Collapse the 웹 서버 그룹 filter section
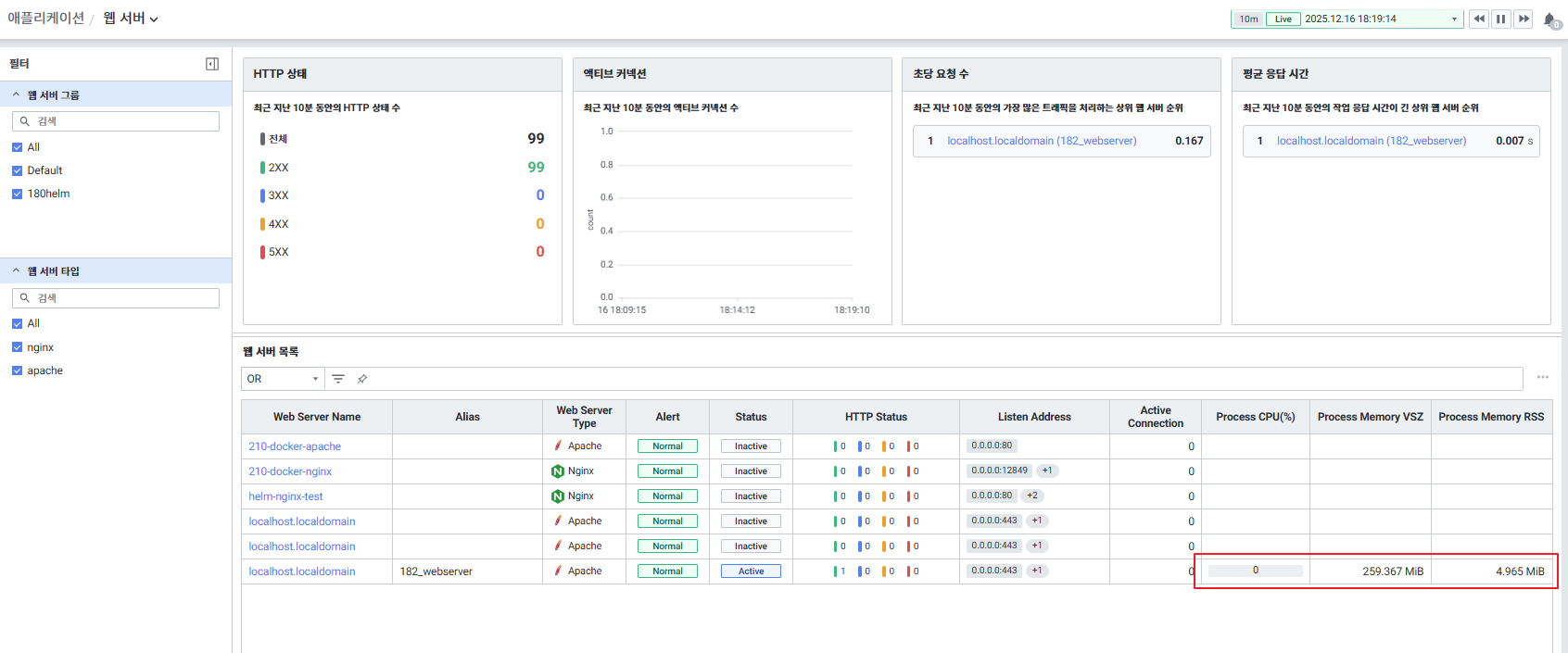 pyautogui.click(x=16, y=94)
